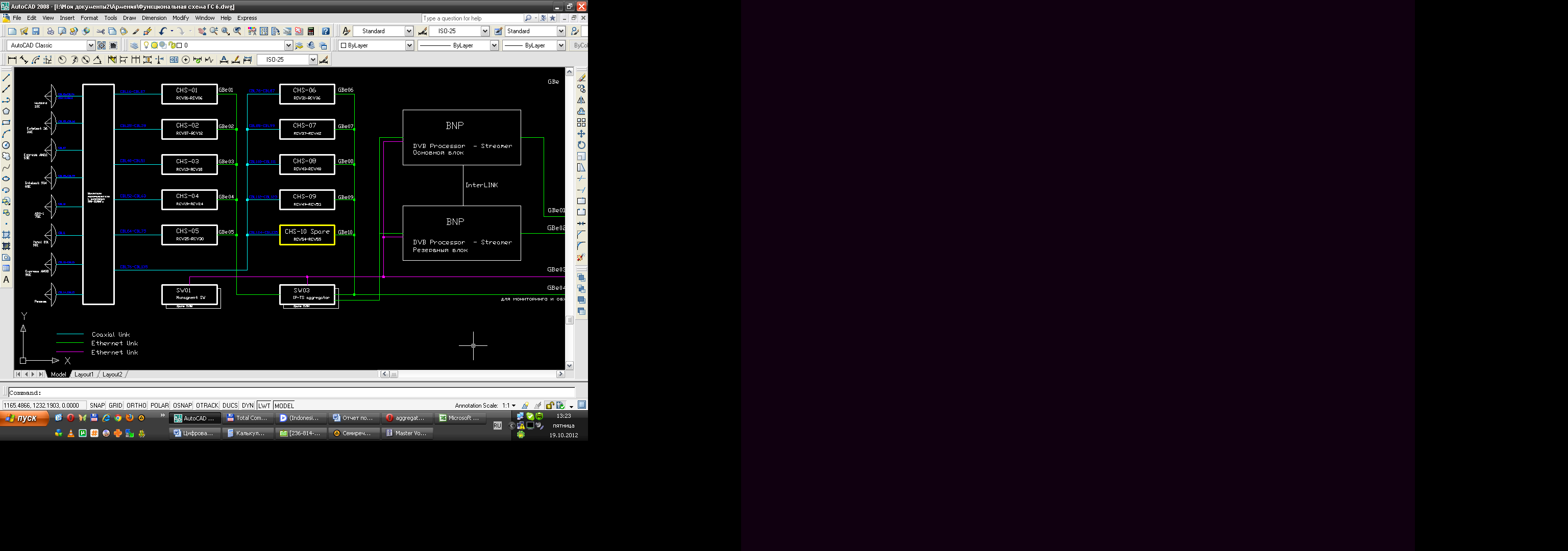The height and width of the screenshot is (551, 1568).
Task: Click the Radius dimension tool icon
Action: click(62, 60)
